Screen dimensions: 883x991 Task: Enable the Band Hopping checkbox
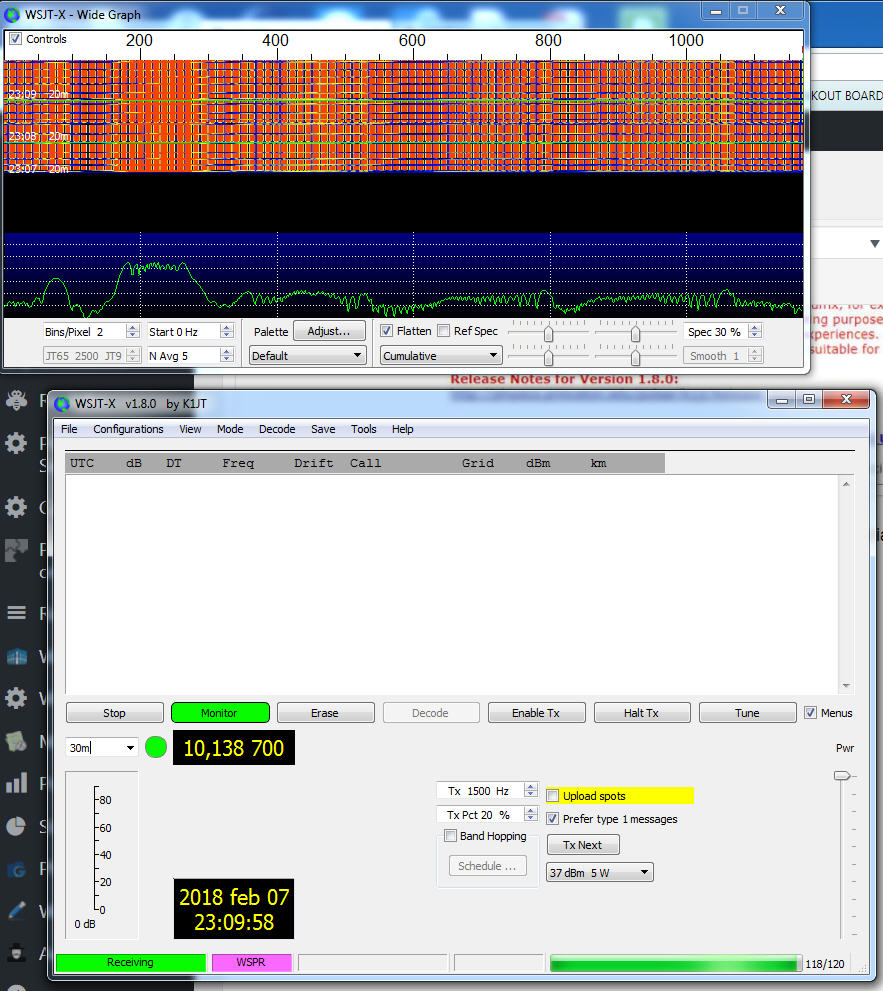click(450, 836)
